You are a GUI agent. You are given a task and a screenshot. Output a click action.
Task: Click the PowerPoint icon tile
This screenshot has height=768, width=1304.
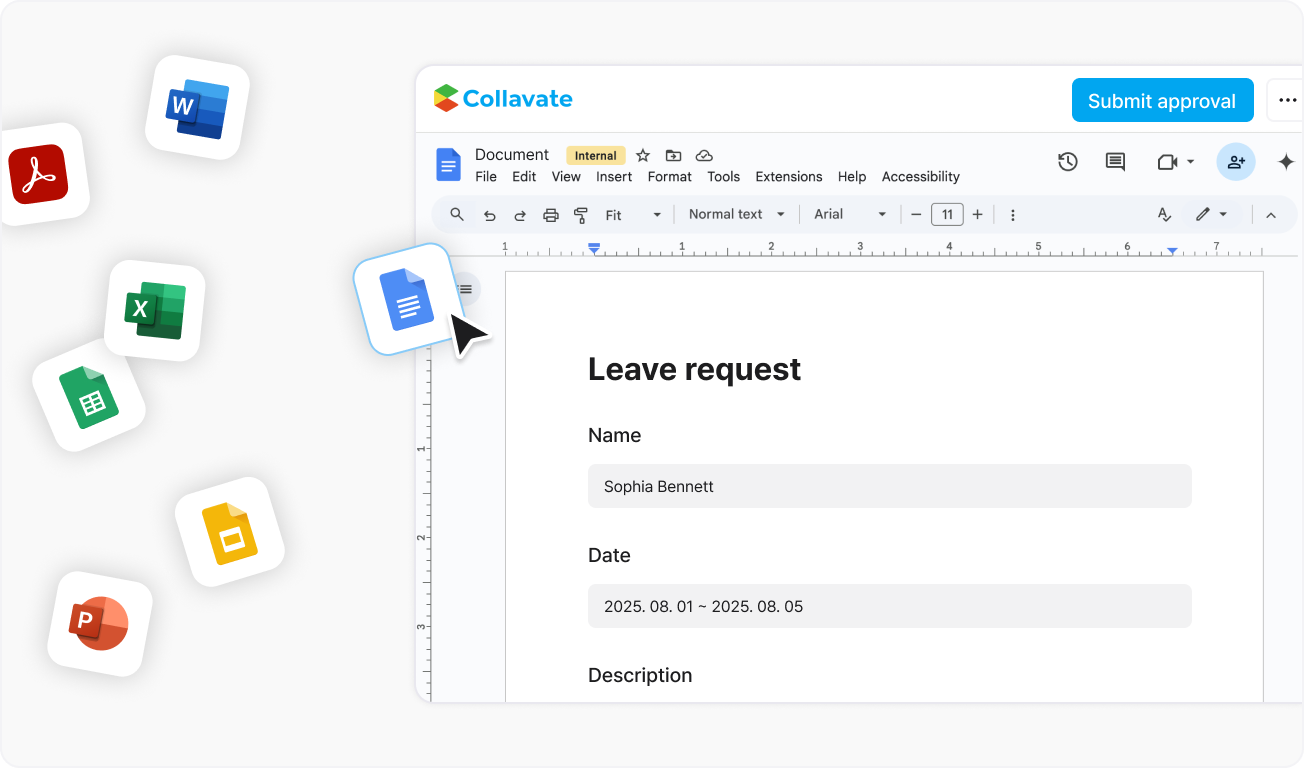(x=100, y=623)
